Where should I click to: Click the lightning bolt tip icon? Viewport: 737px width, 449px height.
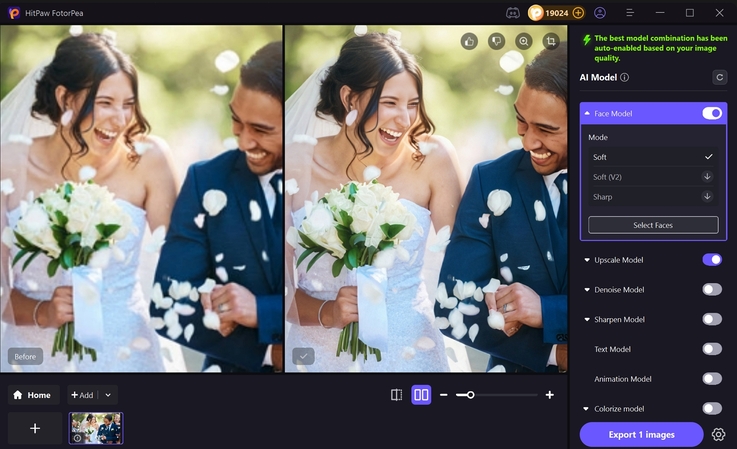[586, 39]
